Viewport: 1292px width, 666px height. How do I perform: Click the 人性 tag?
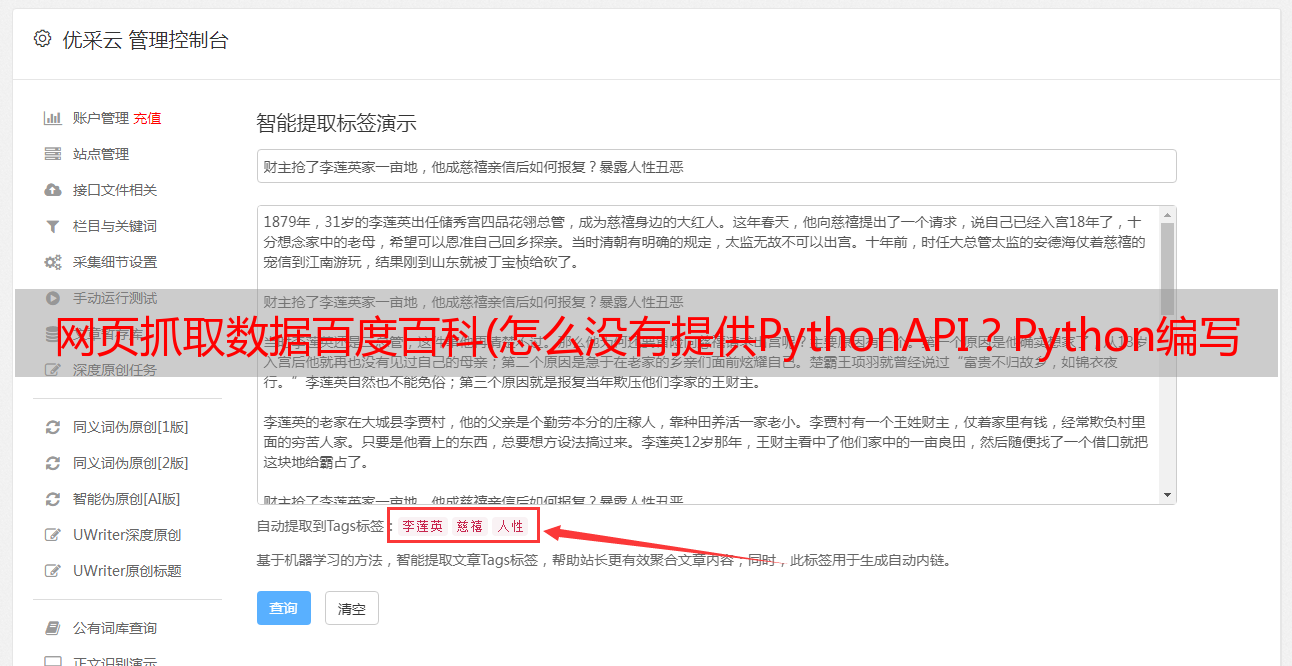(511, 526)
